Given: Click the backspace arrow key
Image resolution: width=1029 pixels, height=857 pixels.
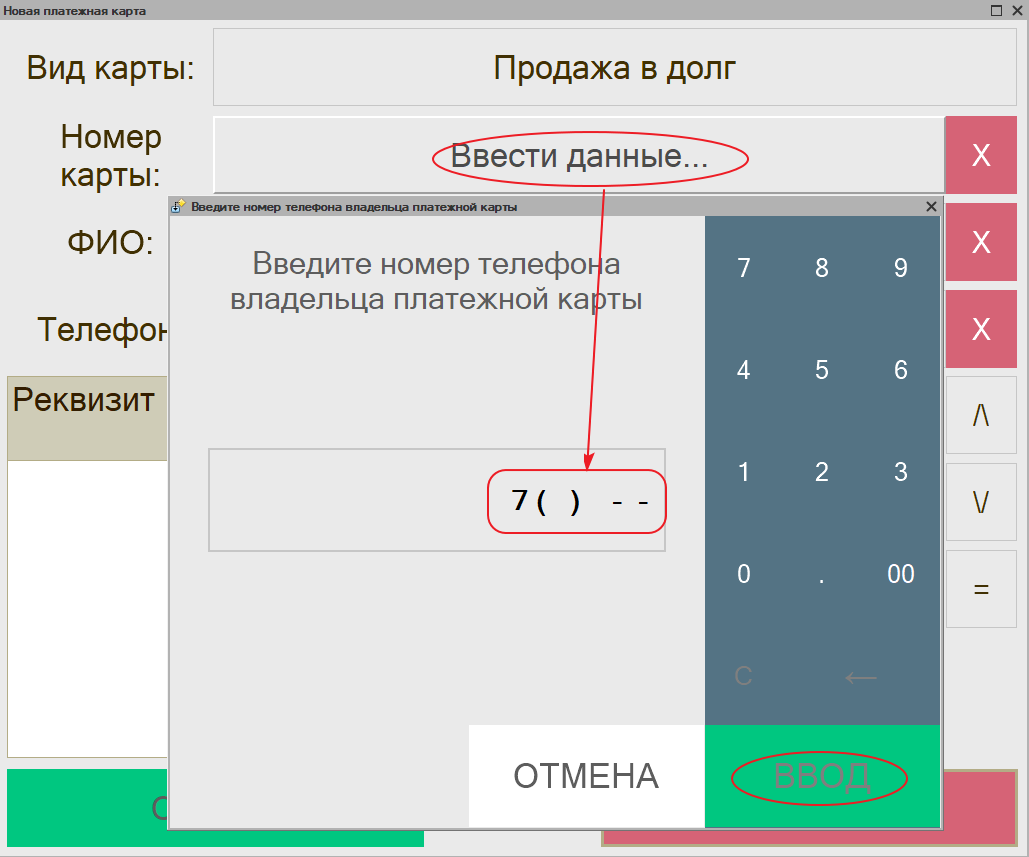Looking at the screenshot, I should 861,676.
